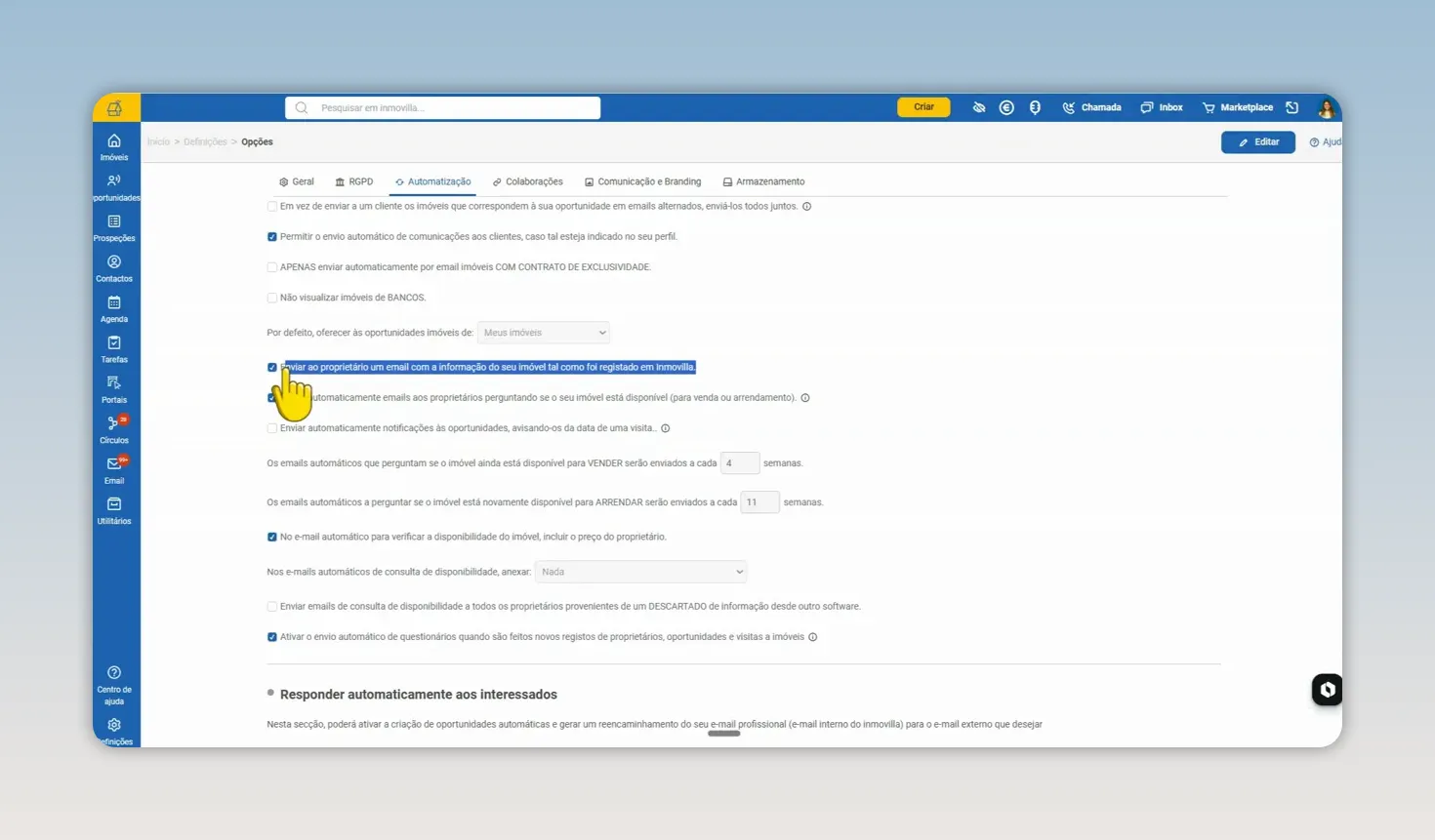Enable sending all matching properties together checkbox
The width and height of the screenshot is (1435, 840).
pos(272,207)
